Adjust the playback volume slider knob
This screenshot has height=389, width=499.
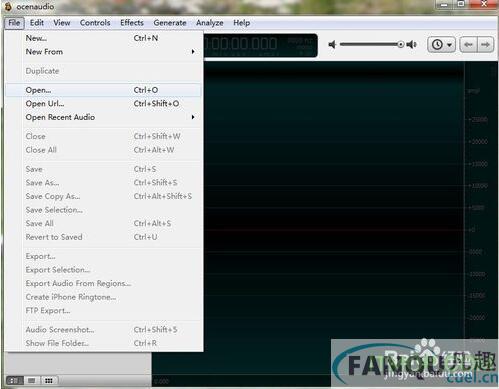[401, 44]
